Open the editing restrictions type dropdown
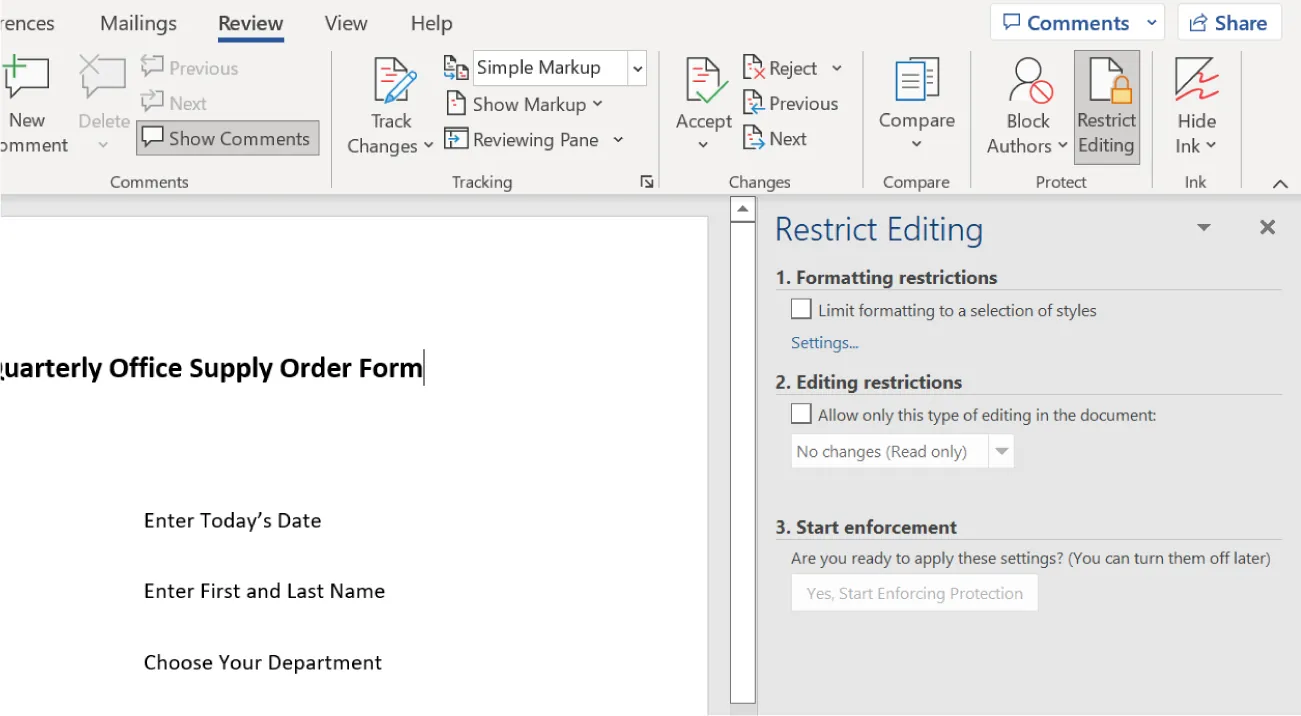Viewport: 1301px width, 716px height. pyautogui.click(x=1001, y=451)
